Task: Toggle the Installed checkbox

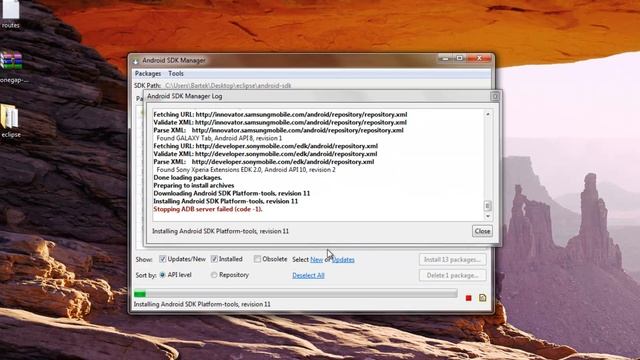Action: [x=214, y=259]
